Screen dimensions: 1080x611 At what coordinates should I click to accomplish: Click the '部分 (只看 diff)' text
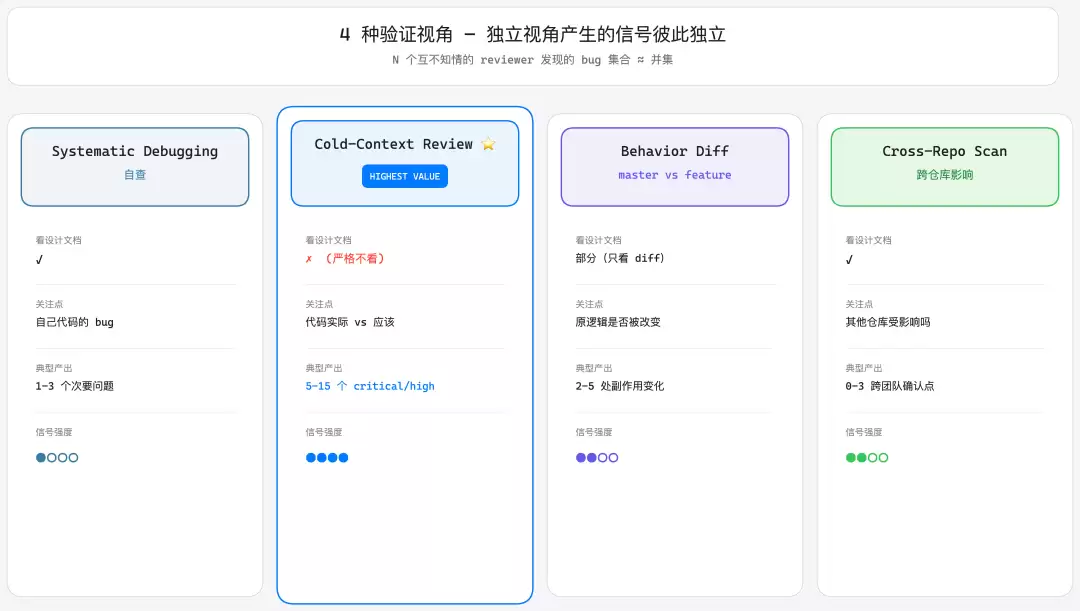coord(620,258)
